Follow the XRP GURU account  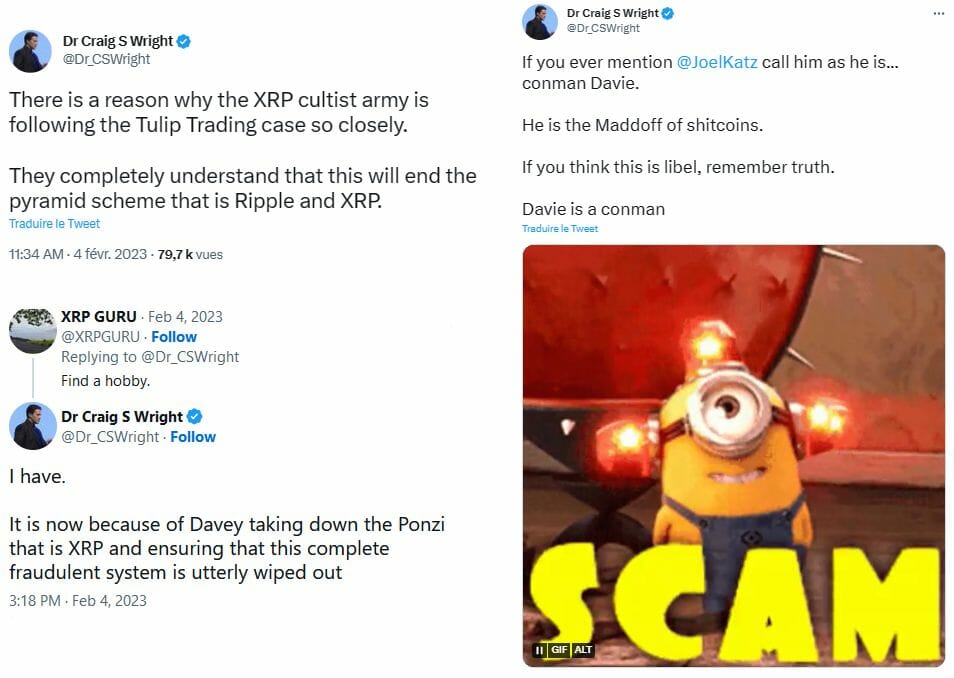click(174, 337)
